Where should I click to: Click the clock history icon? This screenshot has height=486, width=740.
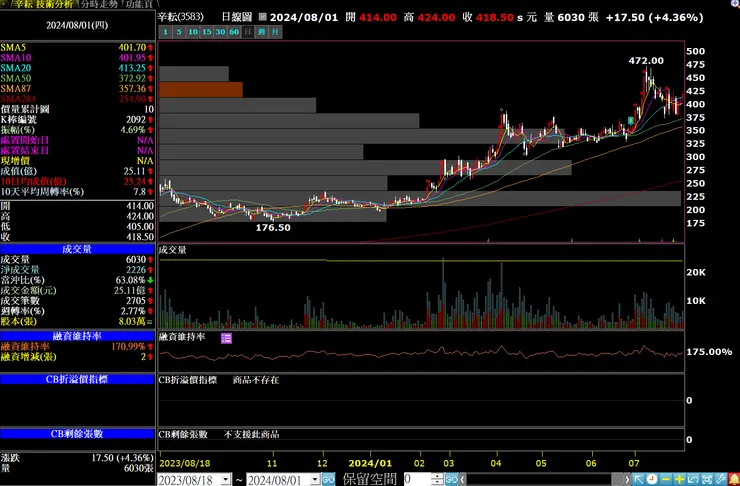pos(652,479)
